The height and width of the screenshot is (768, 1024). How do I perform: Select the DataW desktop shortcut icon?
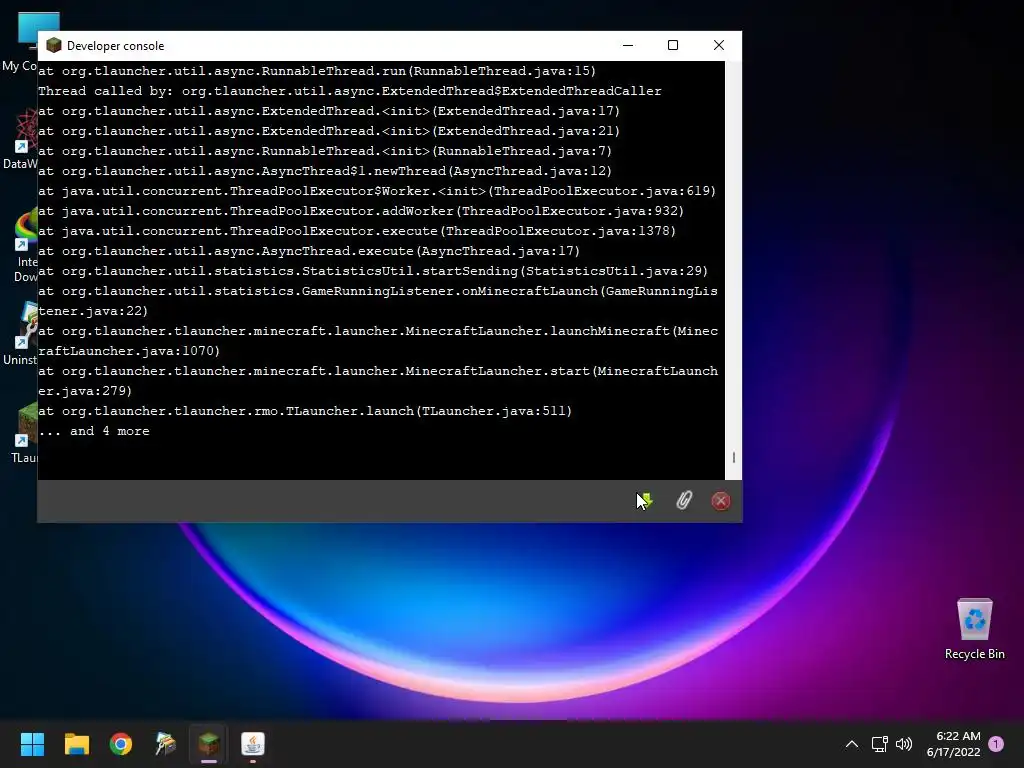20,139
